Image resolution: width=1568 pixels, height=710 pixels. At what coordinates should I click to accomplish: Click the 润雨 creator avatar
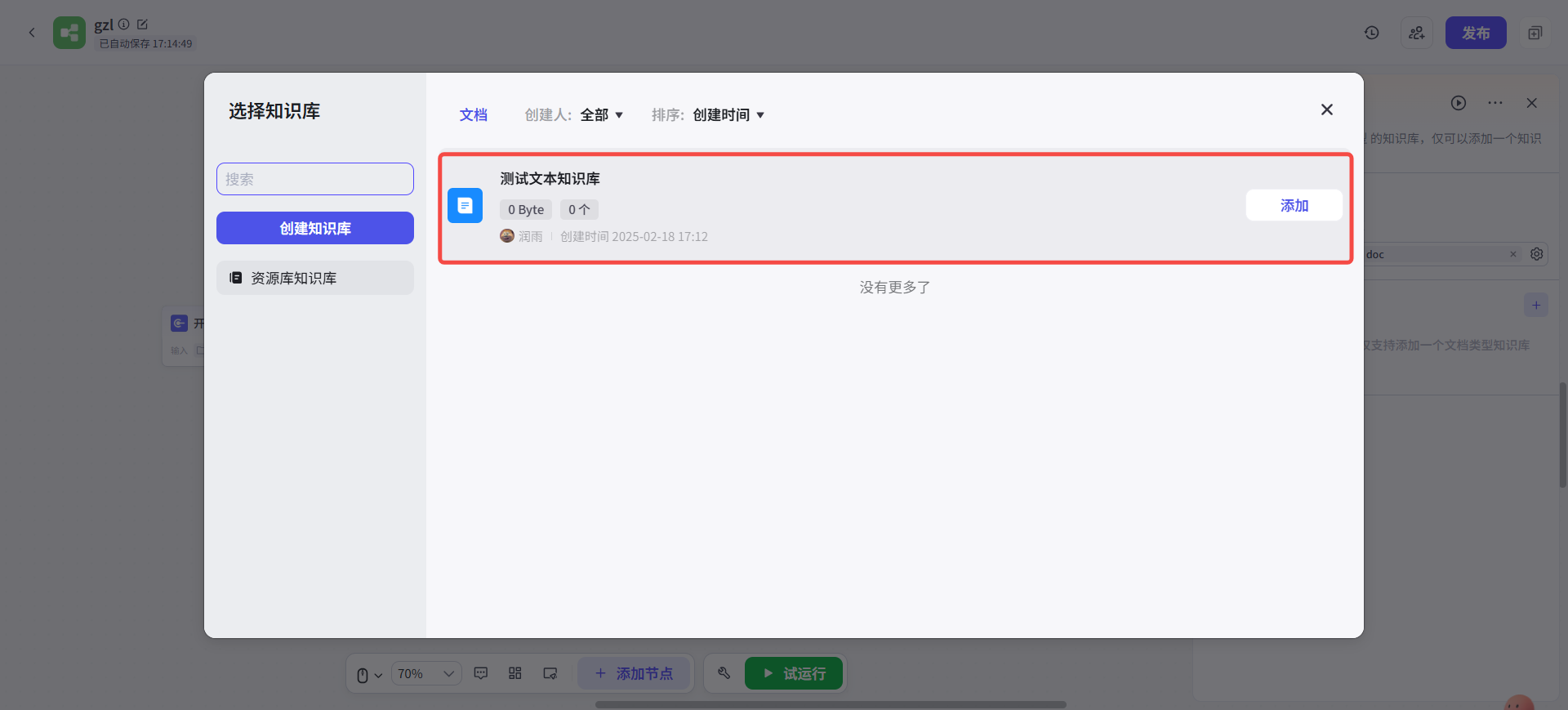pos(507,236)
